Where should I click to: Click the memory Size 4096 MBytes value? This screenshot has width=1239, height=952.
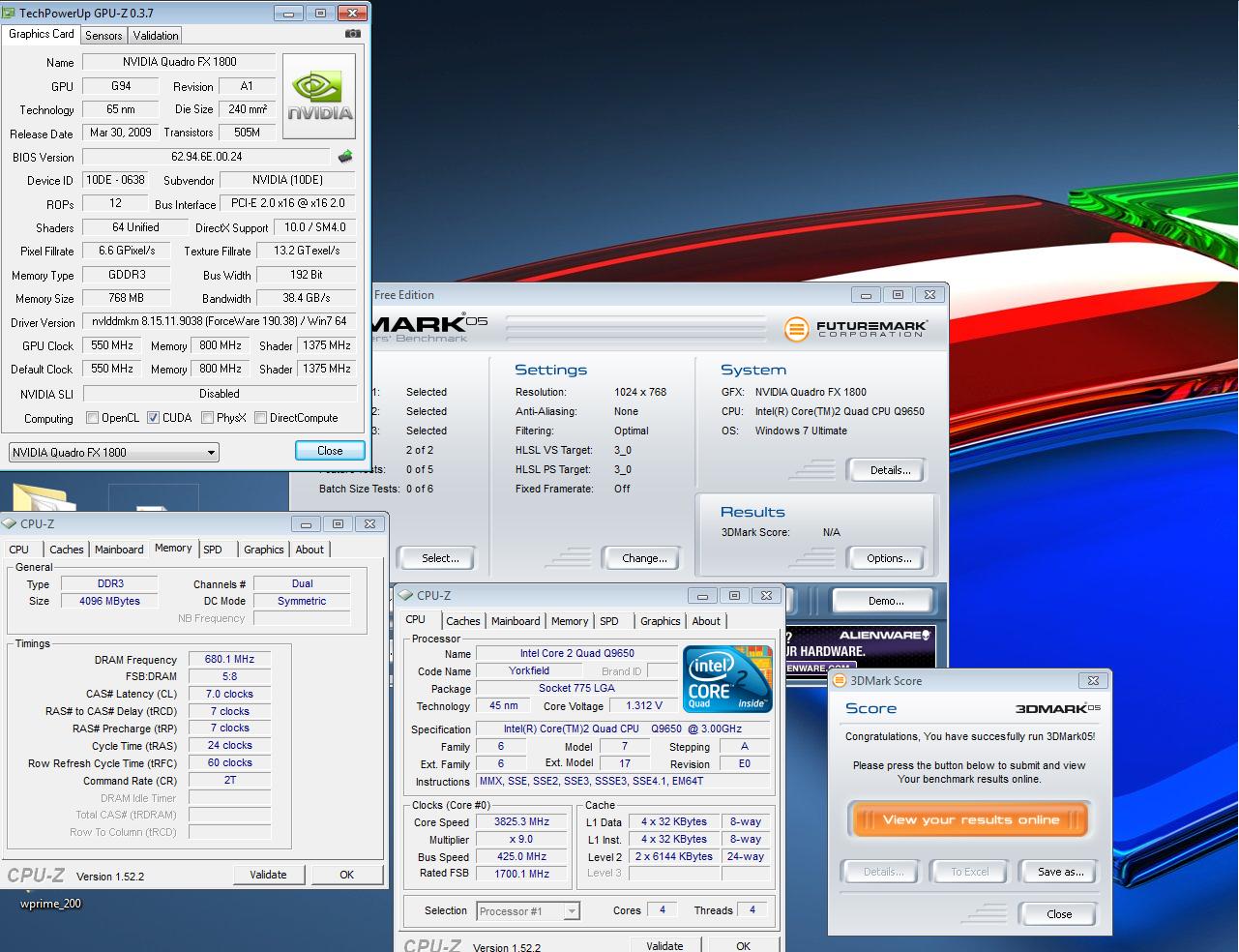click(109, 601)
